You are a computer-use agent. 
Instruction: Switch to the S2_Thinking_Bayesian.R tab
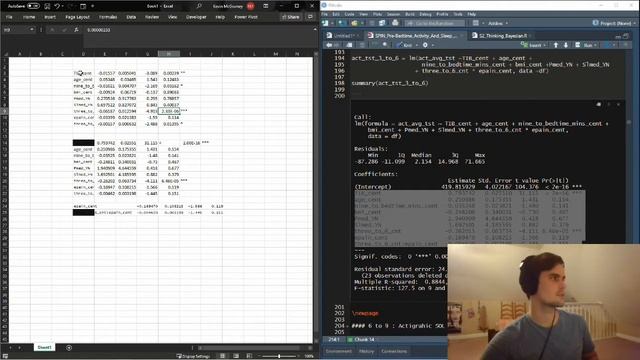[502, 36]
